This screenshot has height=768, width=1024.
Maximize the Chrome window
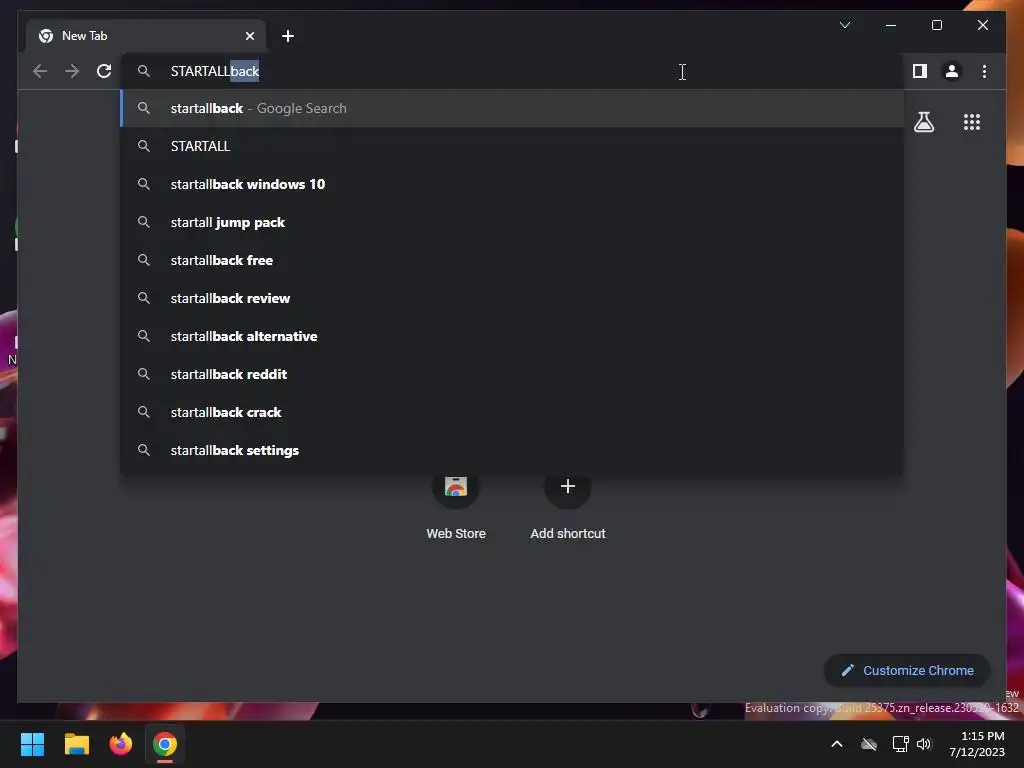pos(936,25)
